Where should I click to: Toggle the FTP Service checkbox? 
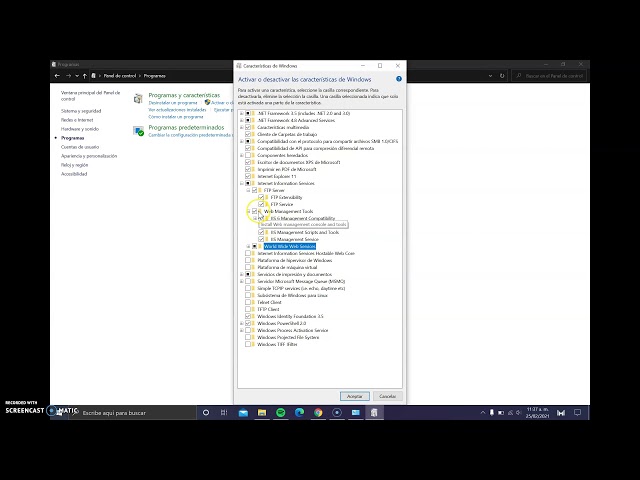[261, 204]
